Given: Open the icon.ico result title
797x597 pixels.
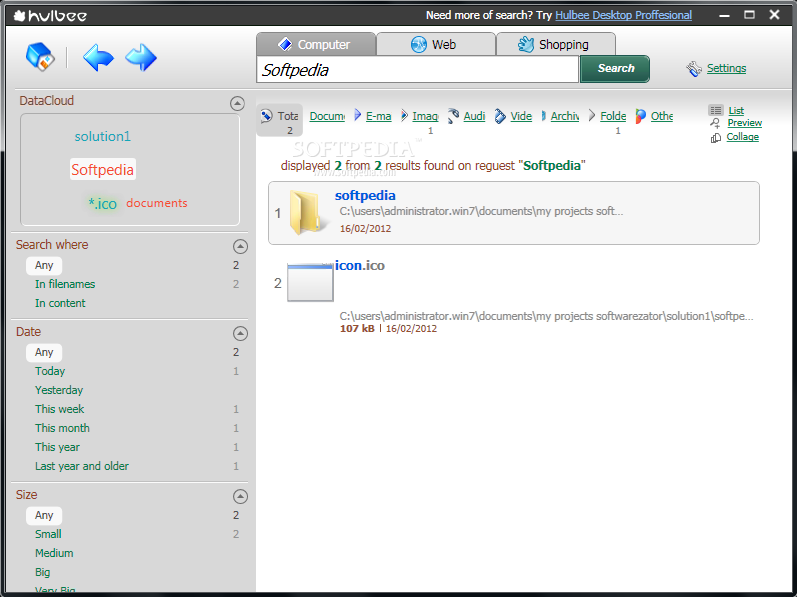Looking at the screenshot, I should point(360,265).
